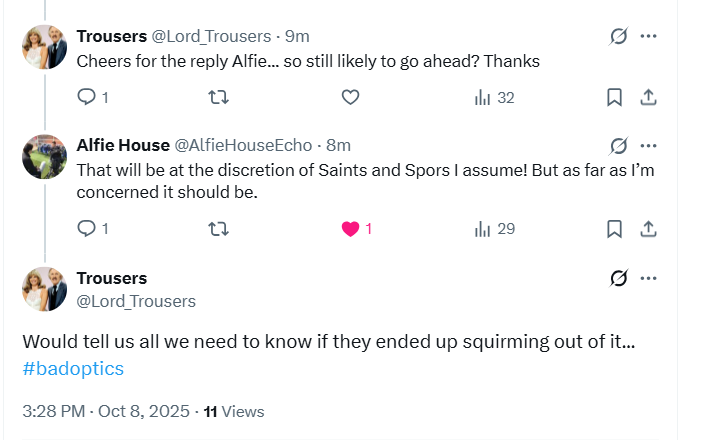Viewport: 702px width, 440px height.
Task: View analytics showing 32 views
Action: pyautogui.click(x=494, y=97)
